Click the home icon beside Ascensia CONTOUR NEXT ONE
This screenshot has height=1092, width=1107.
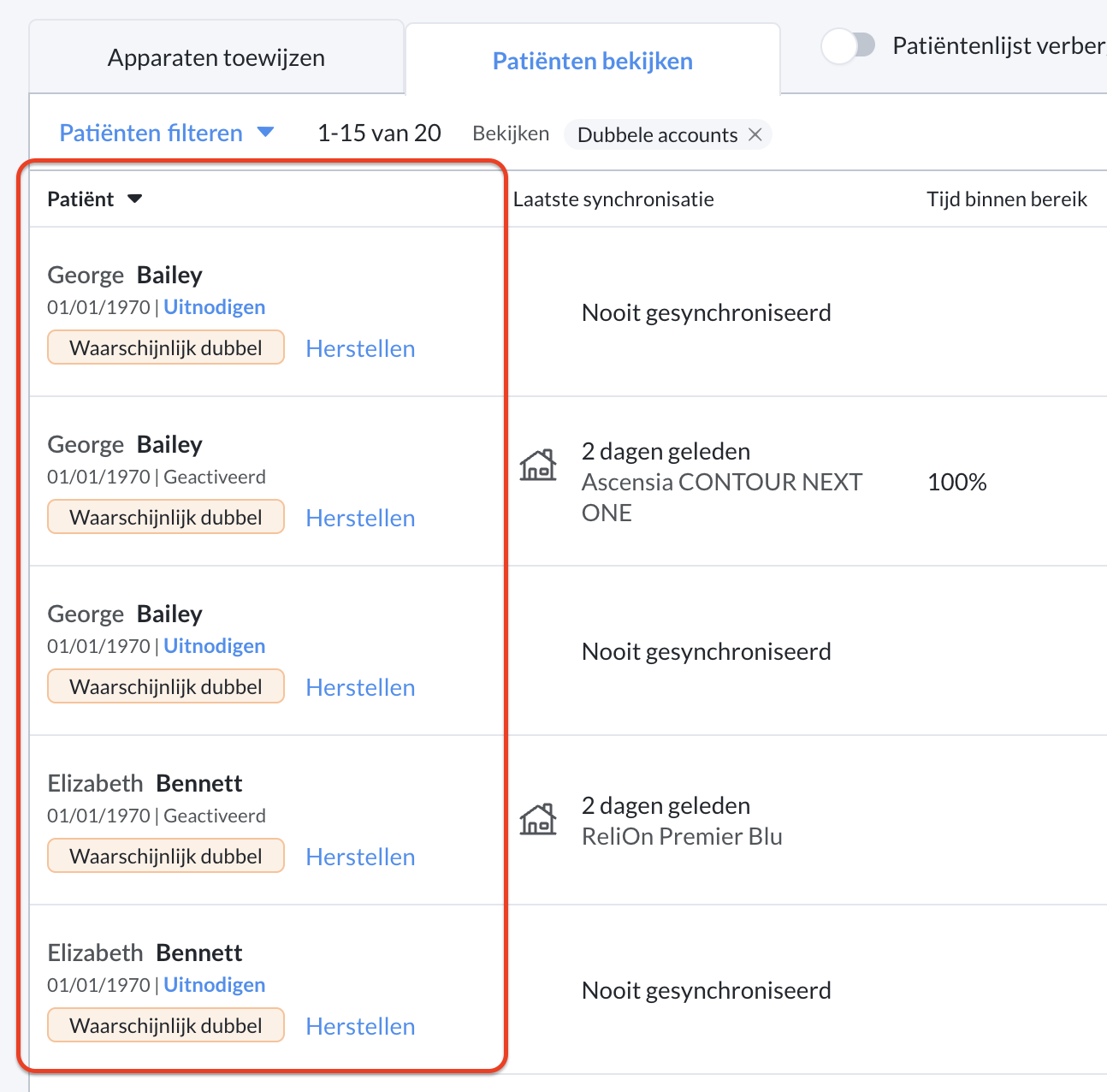coord(538,466)
